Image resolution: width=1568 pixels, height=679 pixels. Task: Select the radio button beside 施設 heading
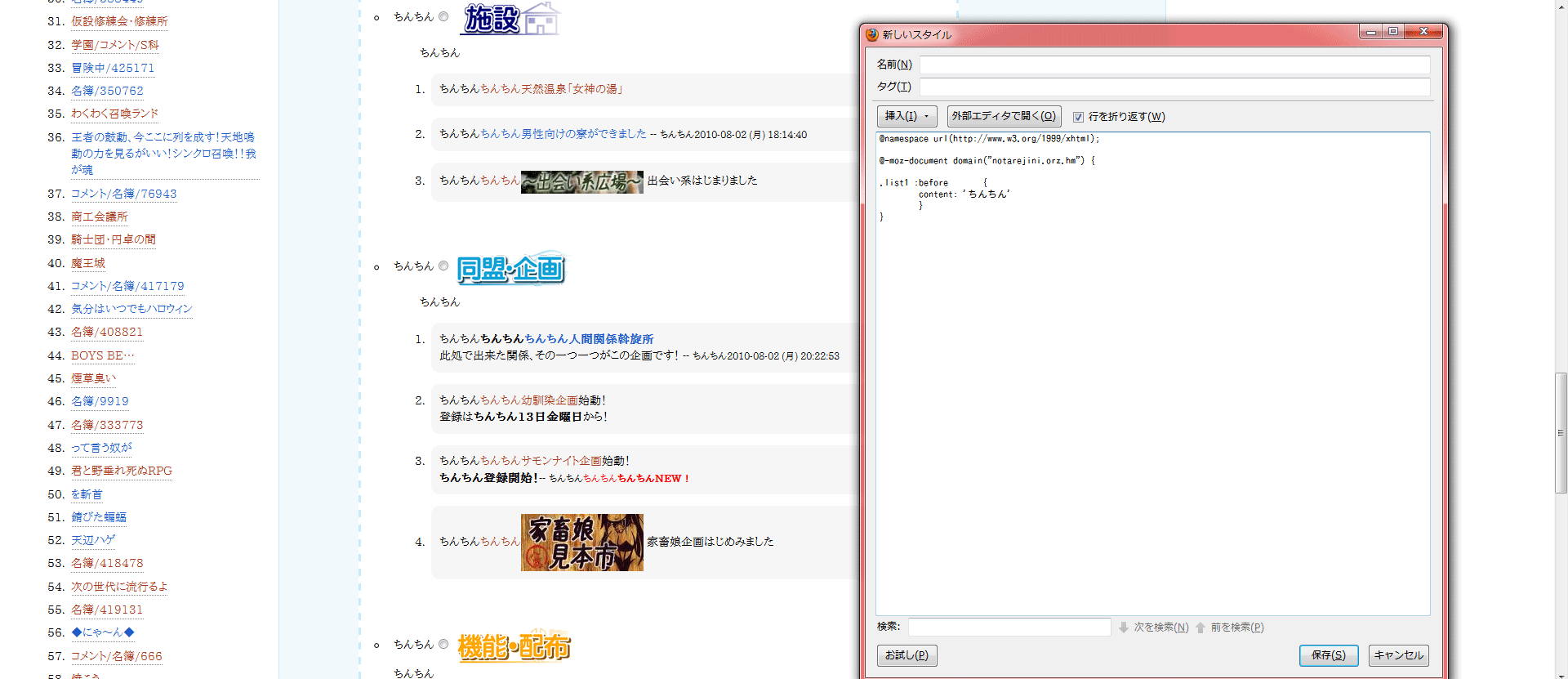coord(443,16)
